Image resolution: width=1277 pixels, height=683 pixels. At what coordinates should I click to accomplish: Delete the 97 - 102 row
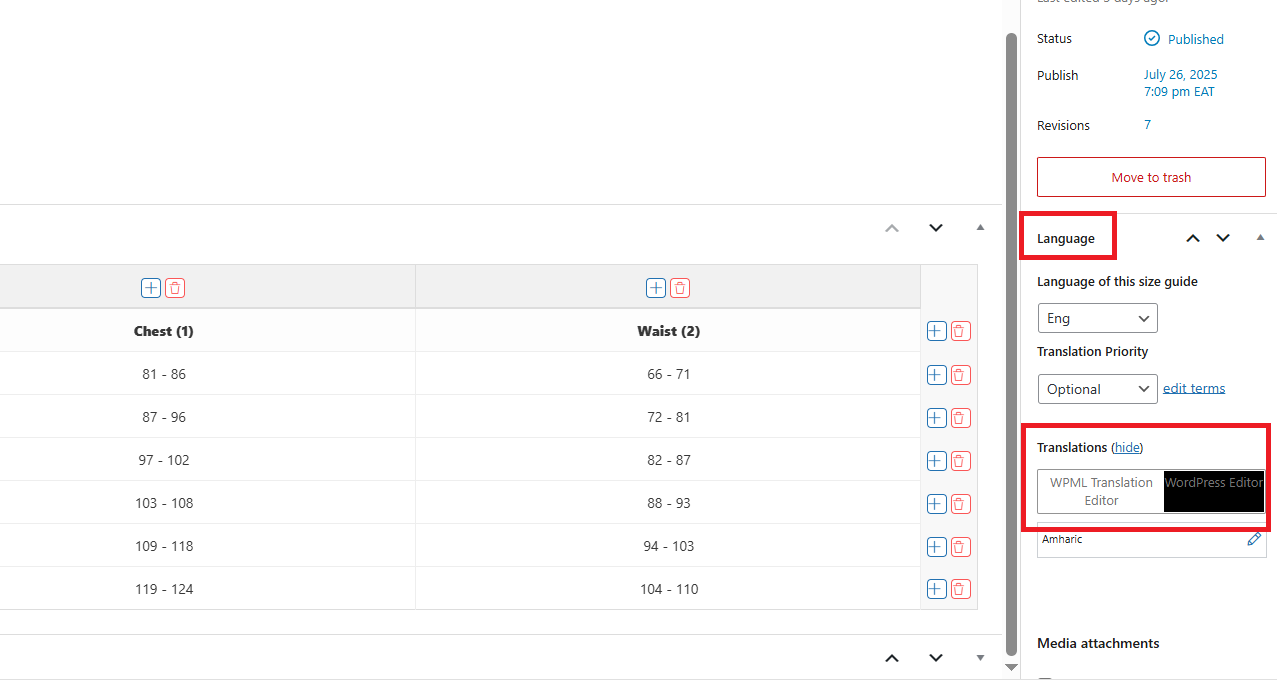[960, 461]
